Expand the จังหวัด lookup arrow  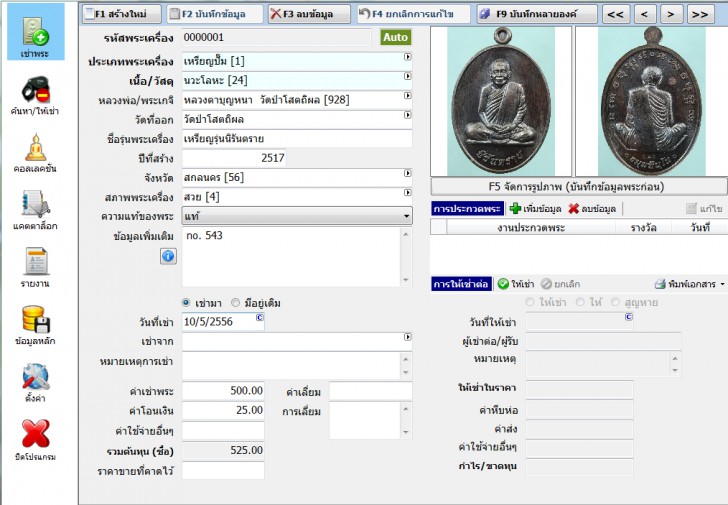[x=408, y=173]
